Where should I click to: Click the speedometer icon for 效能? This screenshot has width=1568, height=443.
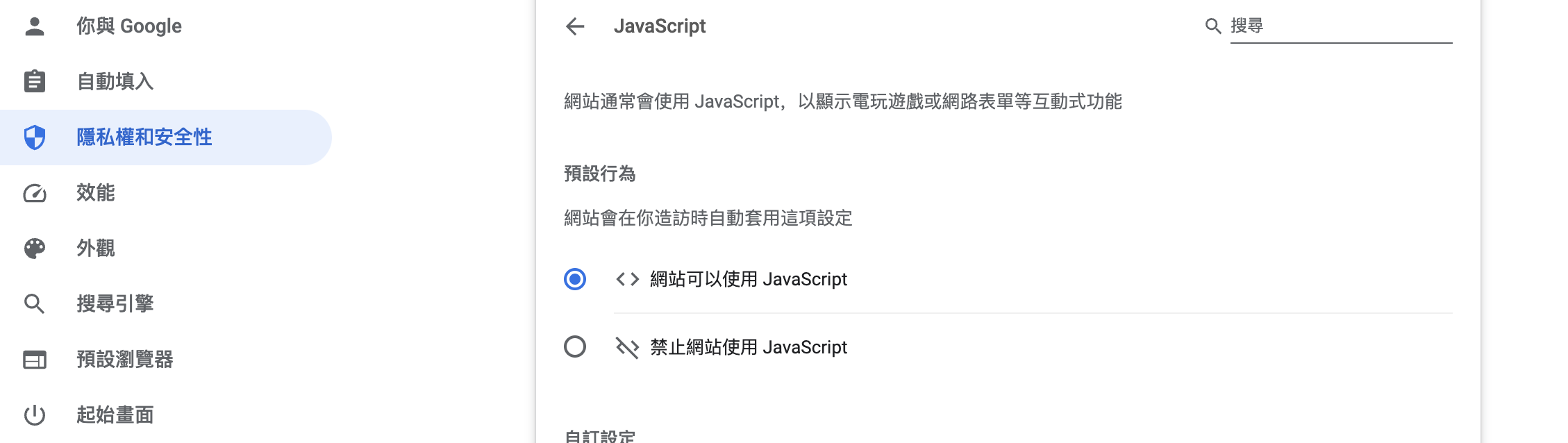coord(34,193)
